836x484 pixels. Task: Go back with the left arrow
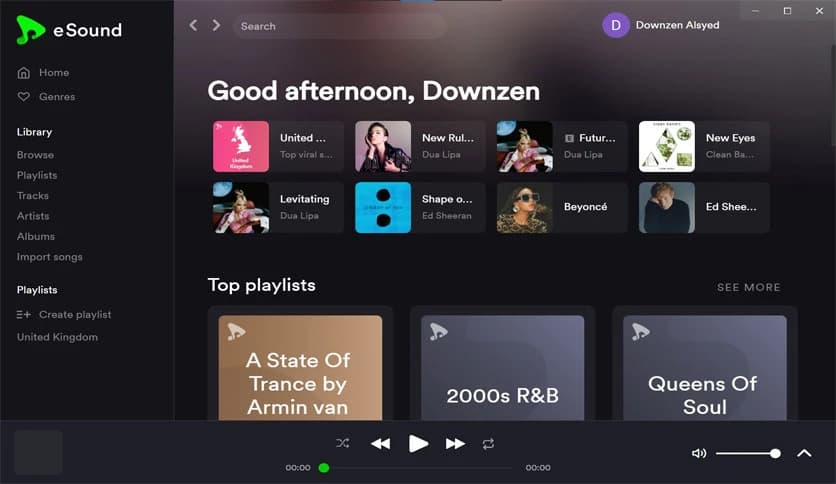point(193,26)
